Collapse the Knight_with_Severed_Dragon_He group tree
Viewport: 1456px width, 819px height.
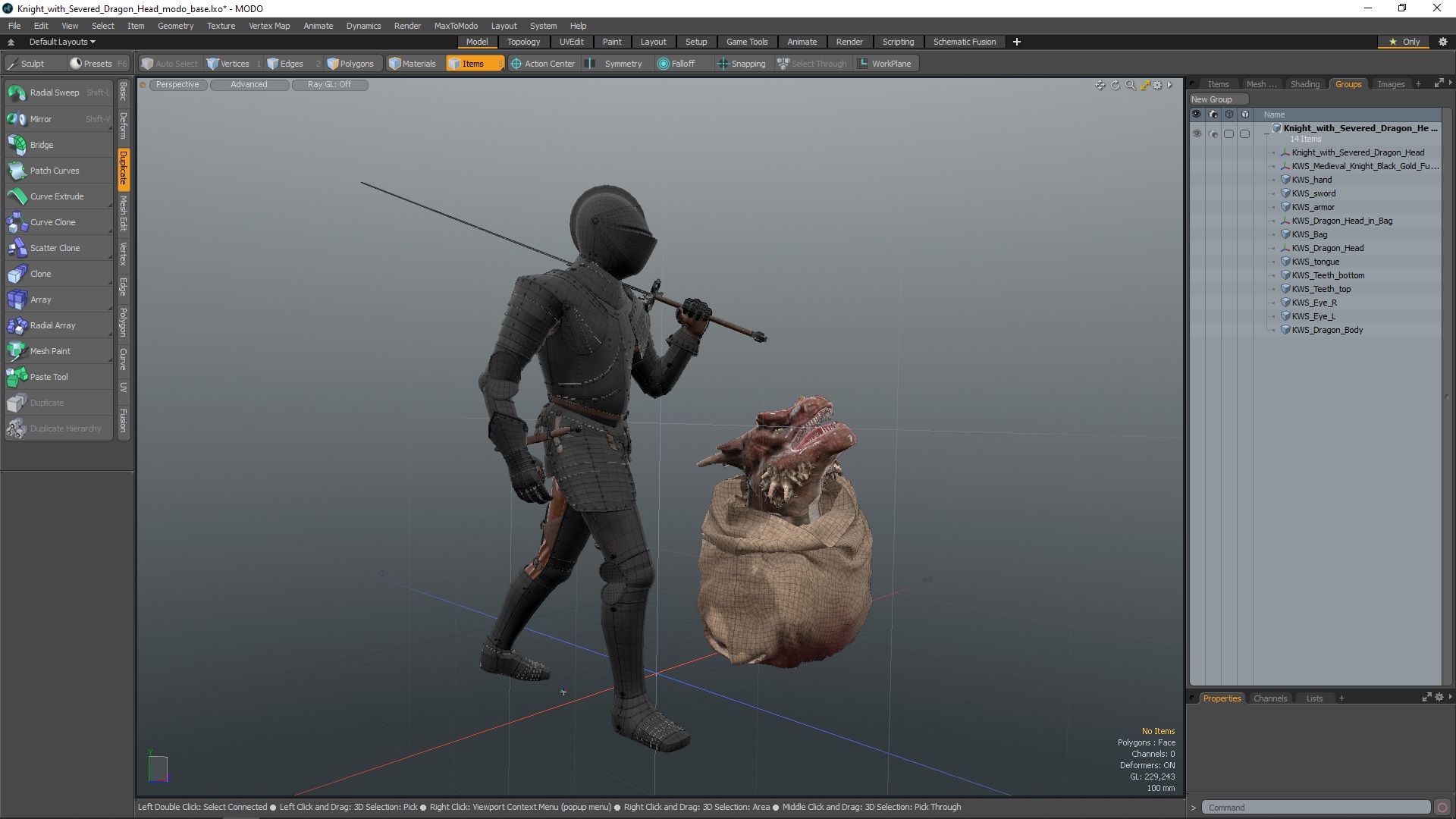click(1266, 133)
